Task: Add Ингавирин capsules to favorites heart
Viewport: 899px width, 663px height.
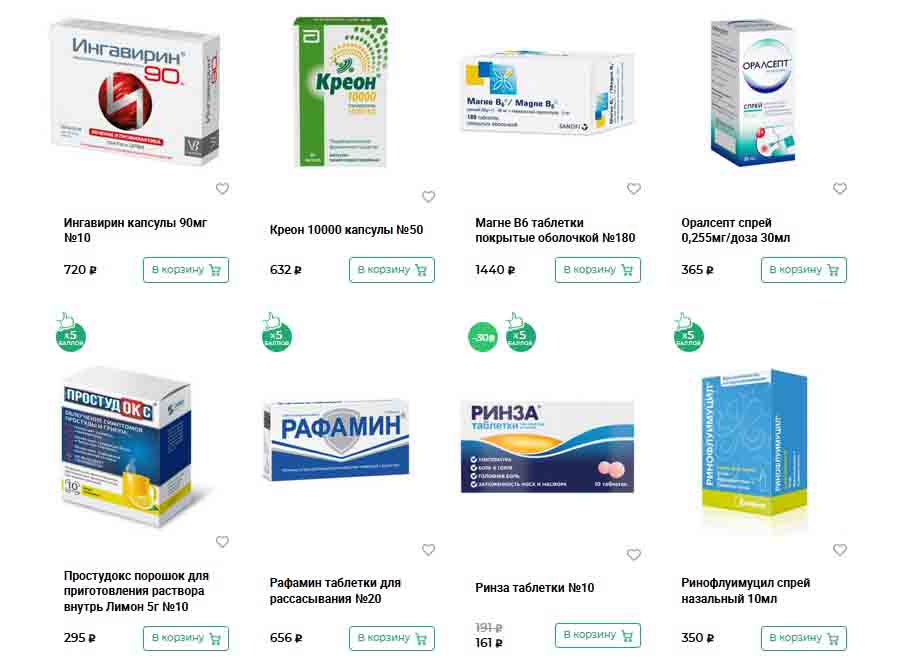Action: click(222, 188)
